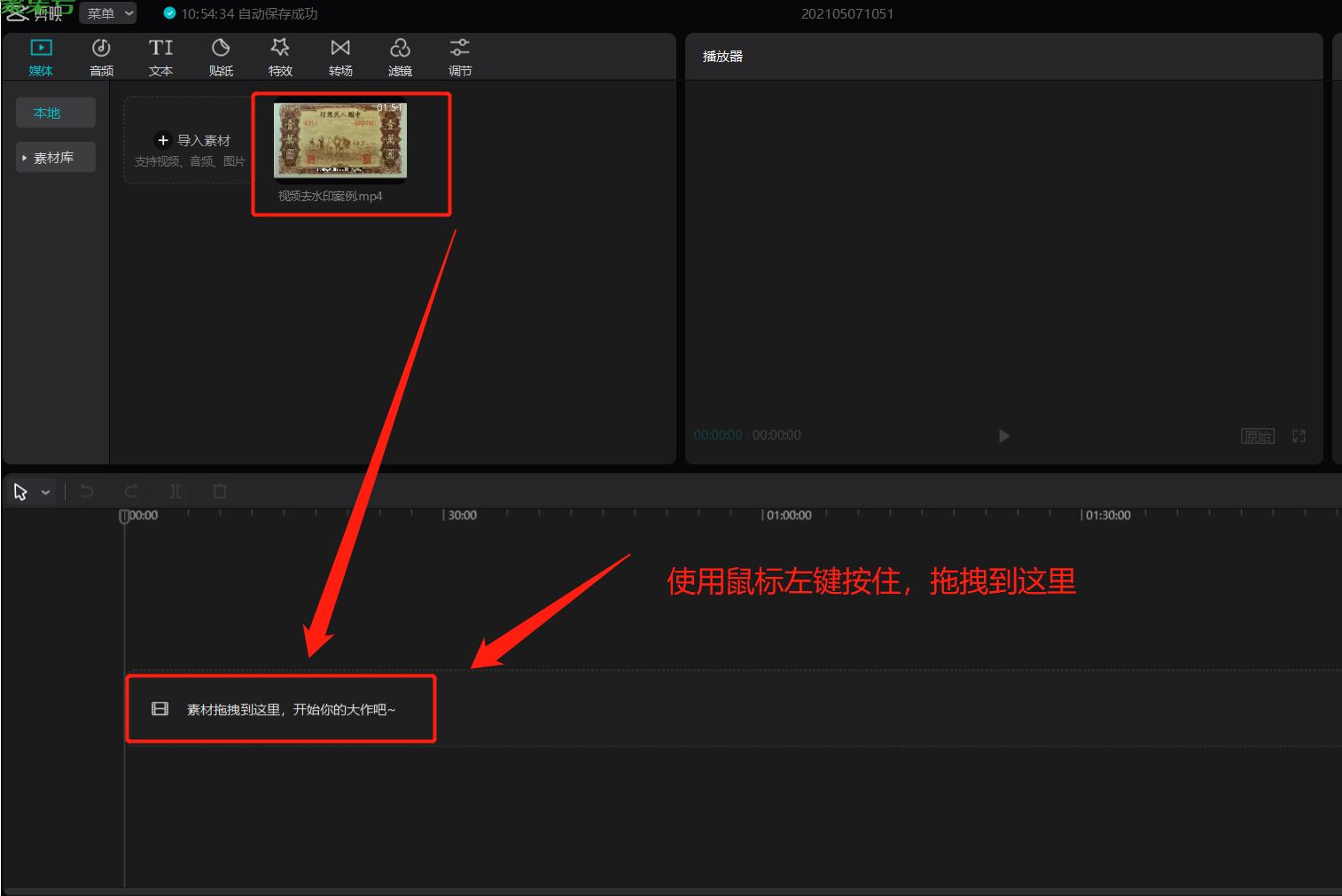Open the 滤镜 (Filters) panel
Image resolution: width=1342 pixels, height=896 pixels.
[x=400, y=57]
